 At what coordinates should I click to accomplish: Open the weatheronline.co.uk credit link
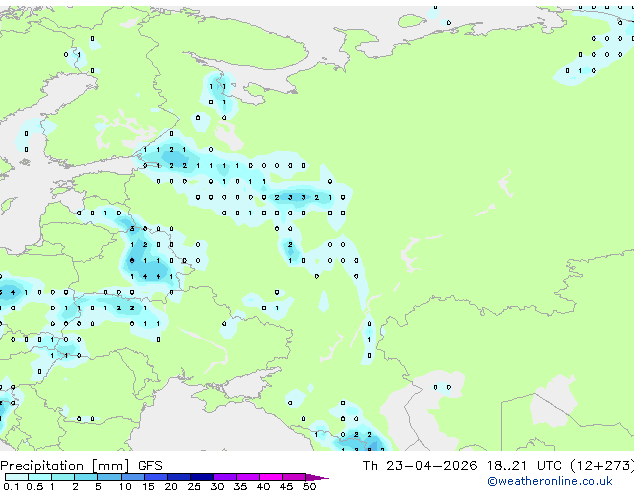pos(550,481)
